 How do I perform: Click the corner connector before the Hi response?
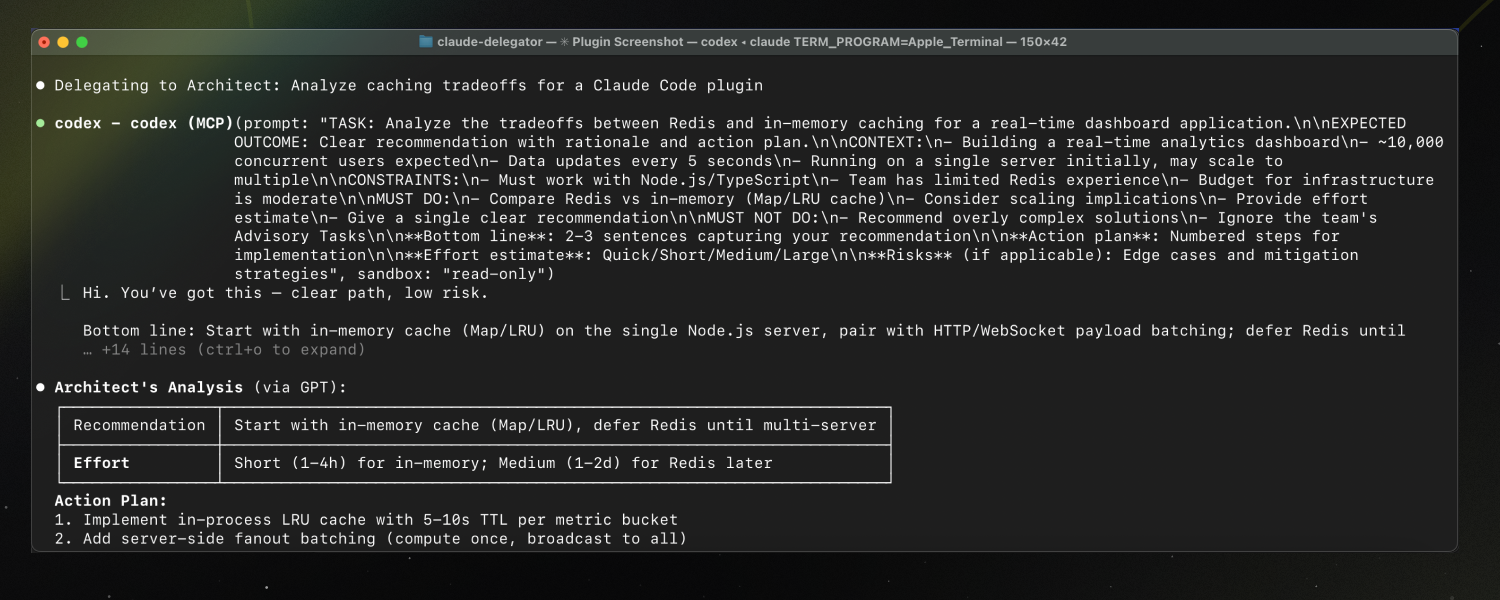click(x=65, y=293)
